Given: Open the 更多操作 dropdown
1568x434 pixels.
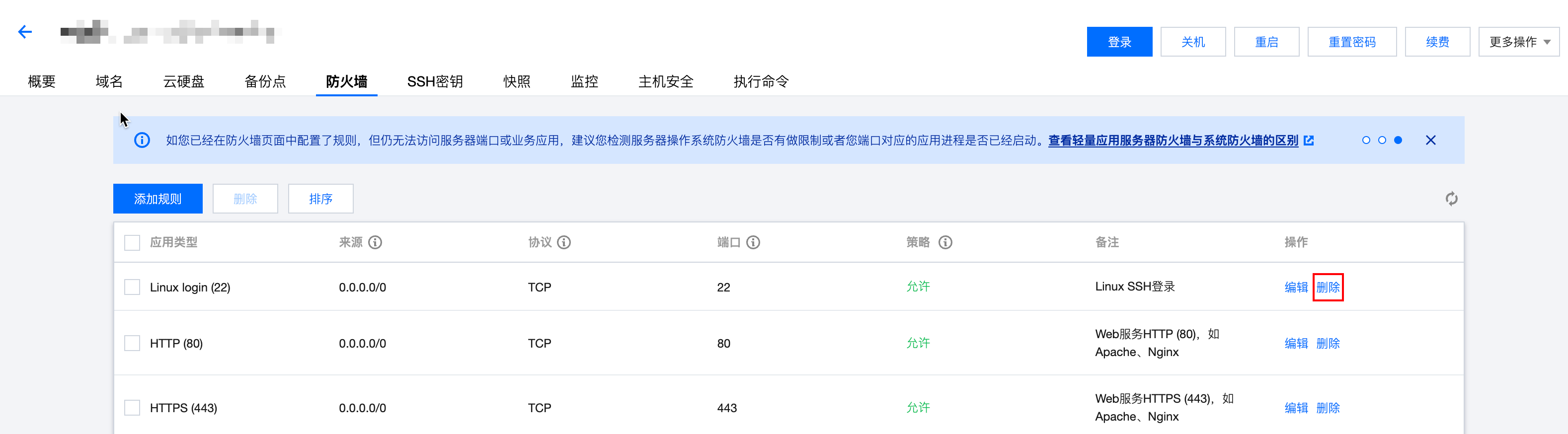Looking at the screenshot, I should pos(1519,42).
